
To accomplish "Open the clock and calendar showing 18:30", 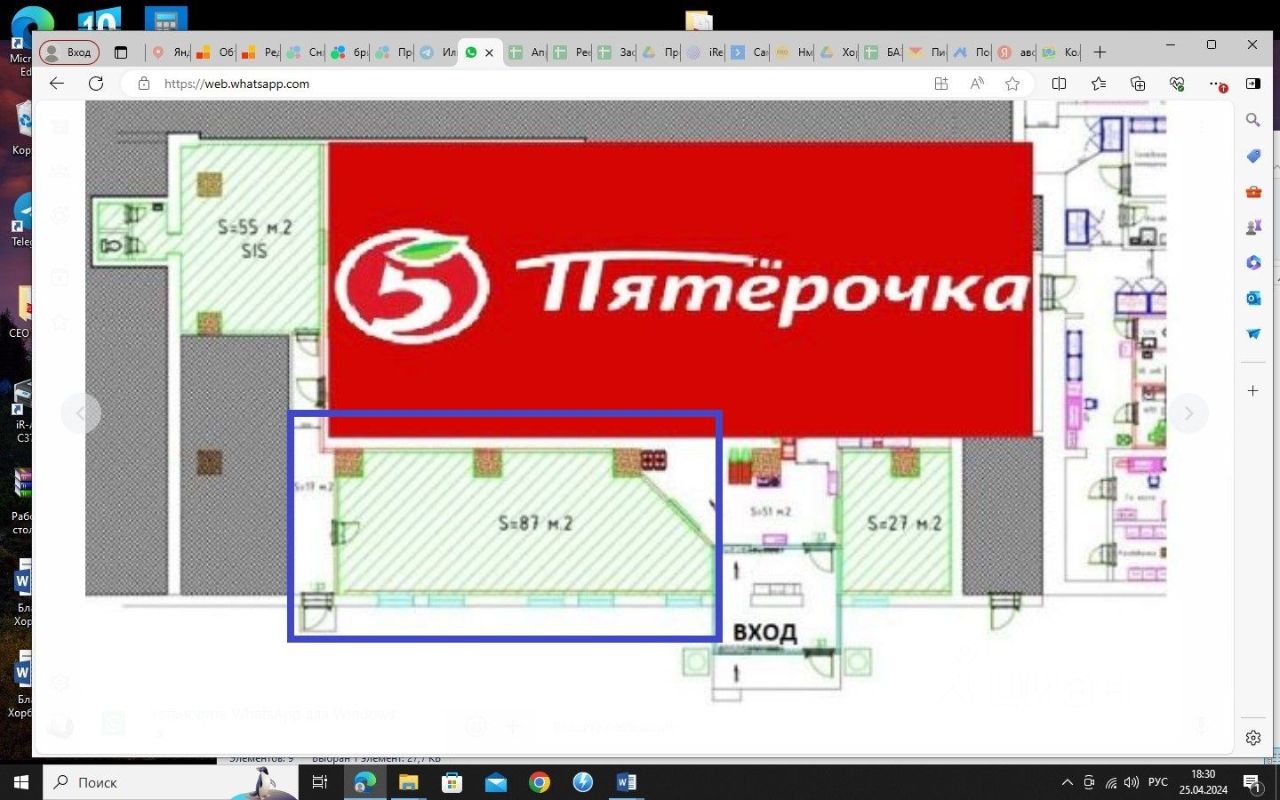I will pos(1203,782).
